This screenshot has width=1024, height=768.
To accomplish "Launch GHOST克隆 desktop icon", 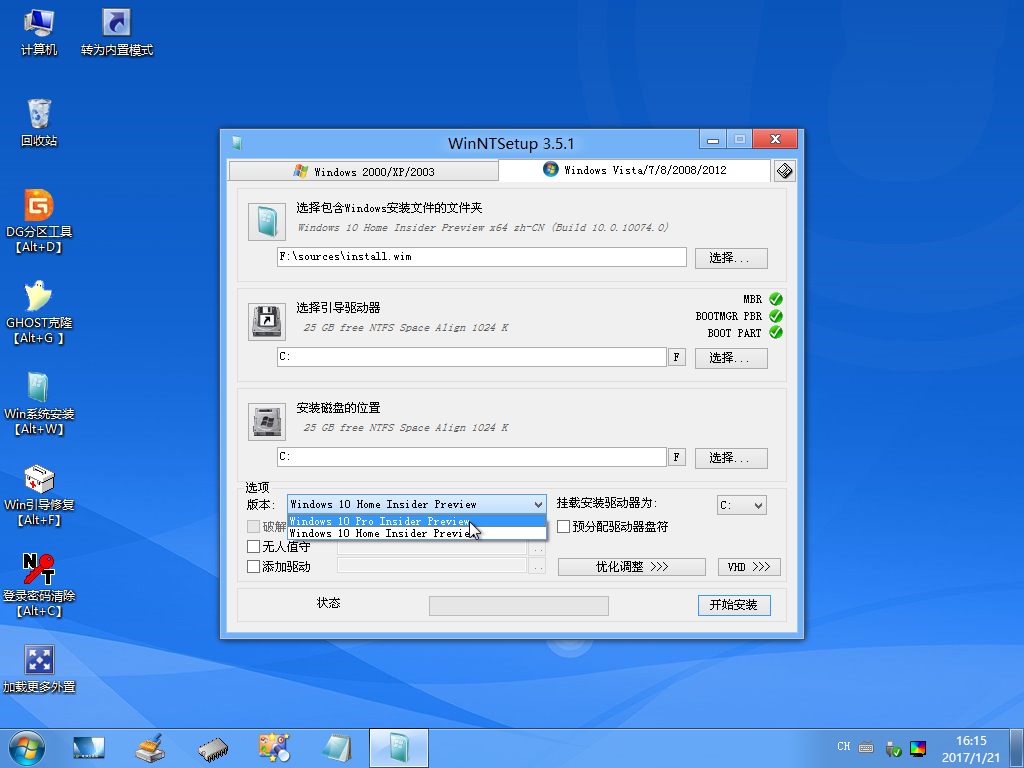I will tap(39, 313).
